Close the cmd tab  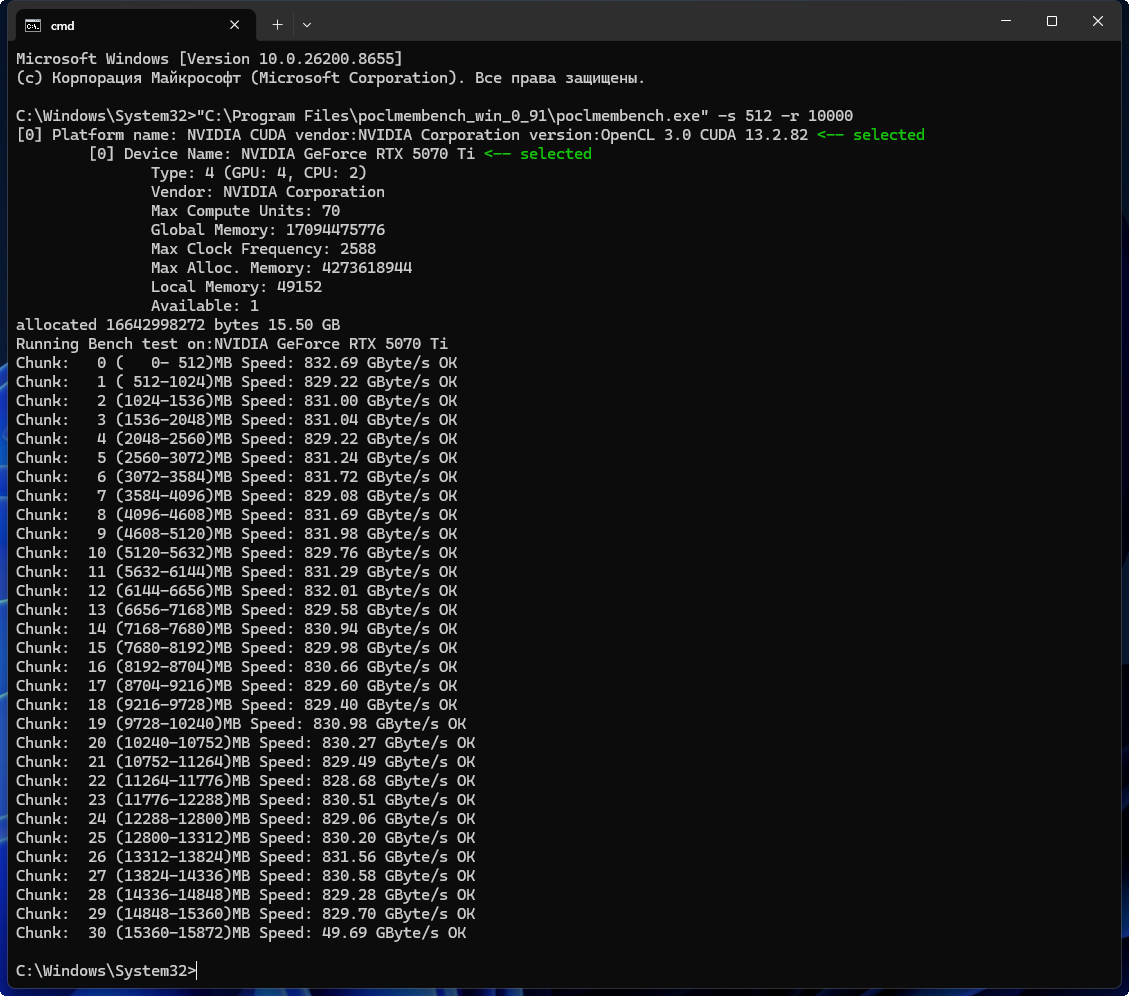click(x=234, y=24)
